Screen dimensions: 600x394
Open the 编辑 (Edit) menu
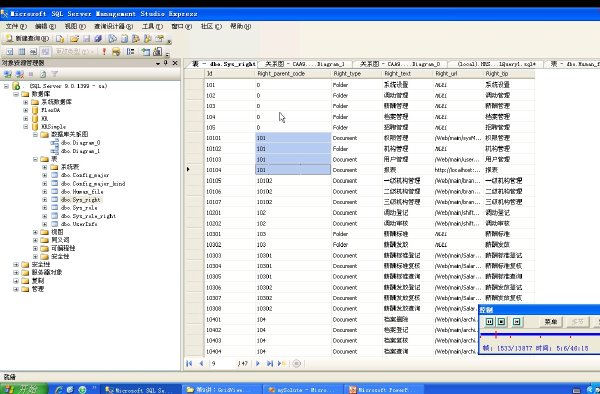45,26
